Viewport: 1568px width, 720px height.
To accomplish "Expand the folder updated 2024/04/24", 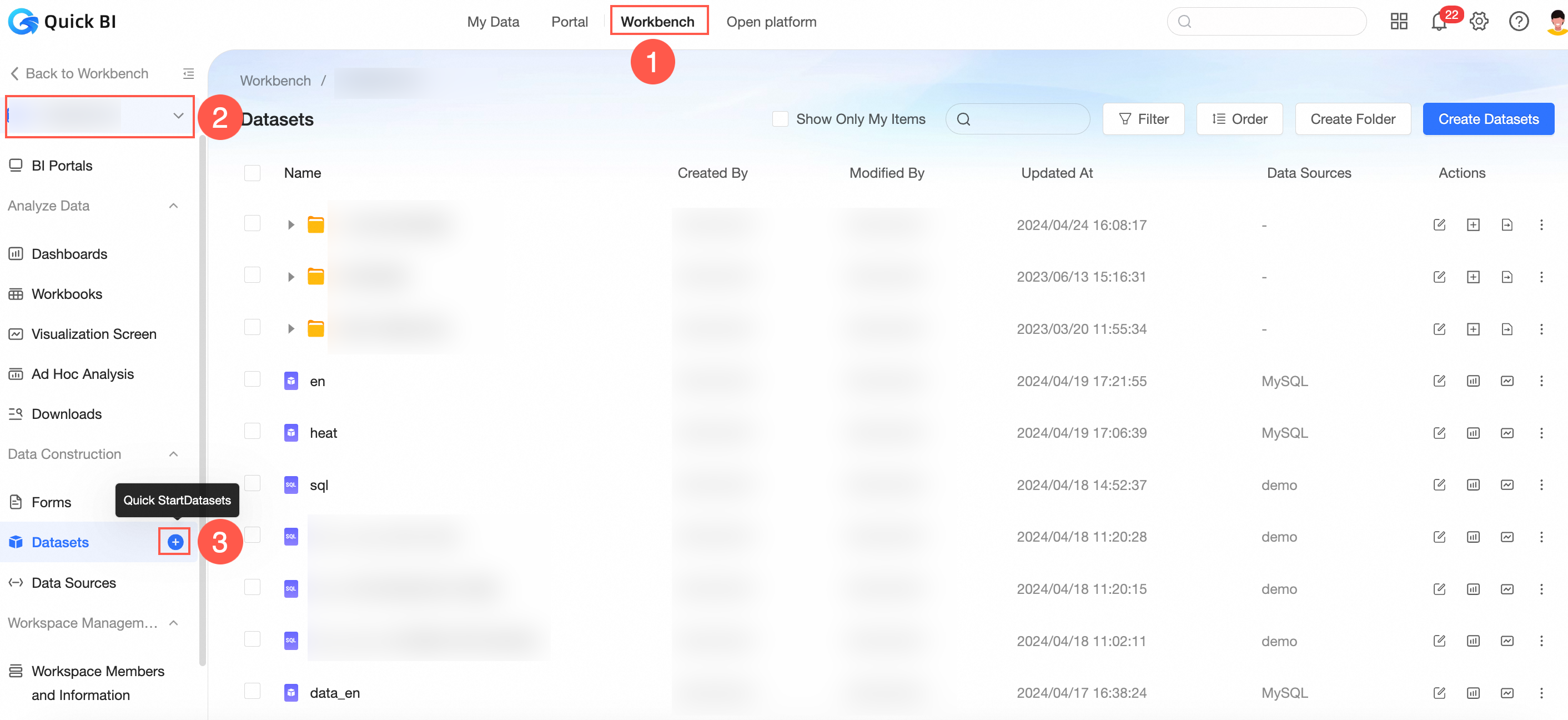I will tap(291, 225).
